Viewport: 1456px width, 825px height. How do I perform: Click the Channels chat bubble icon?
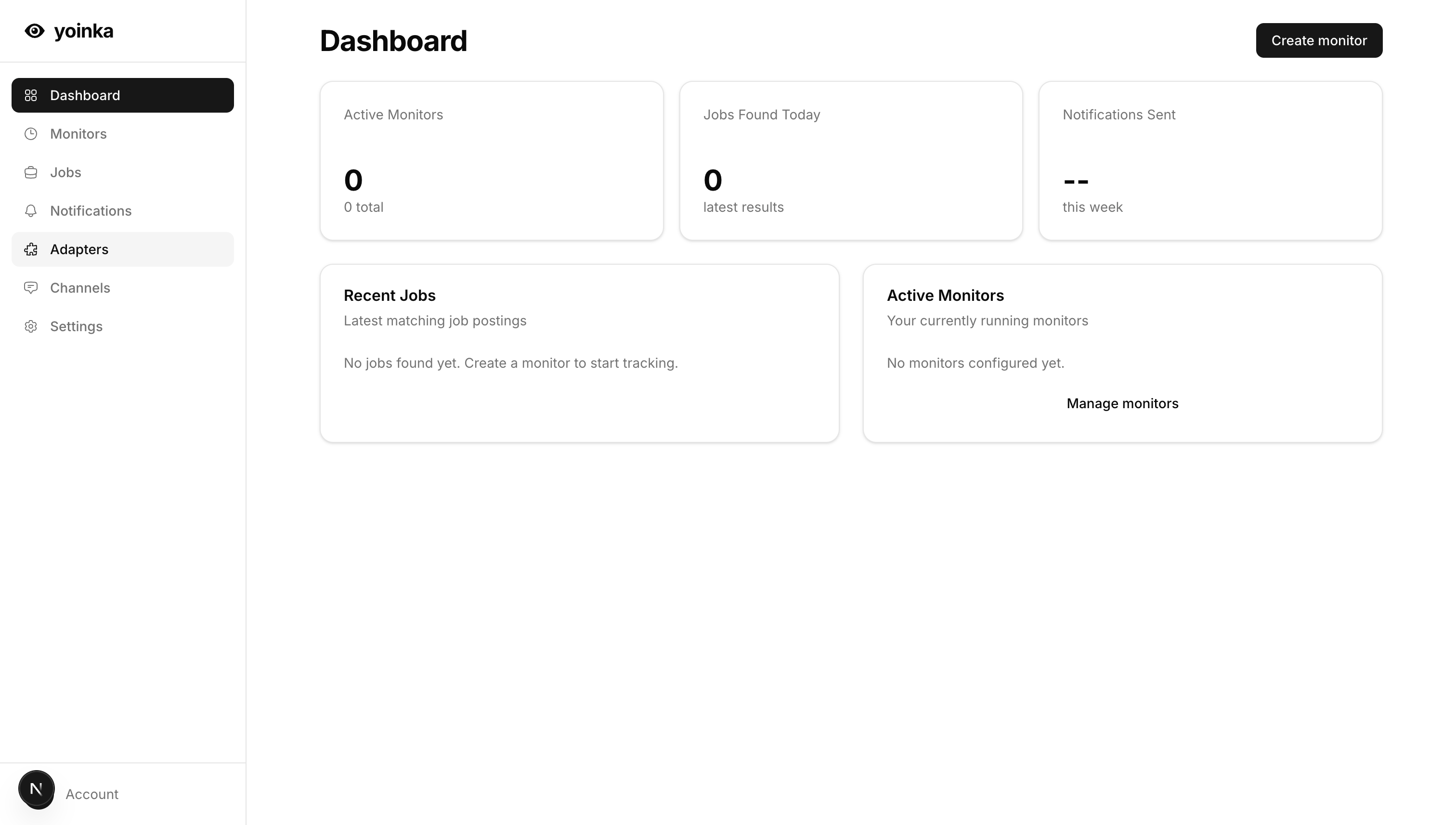[x=31, y=288]
